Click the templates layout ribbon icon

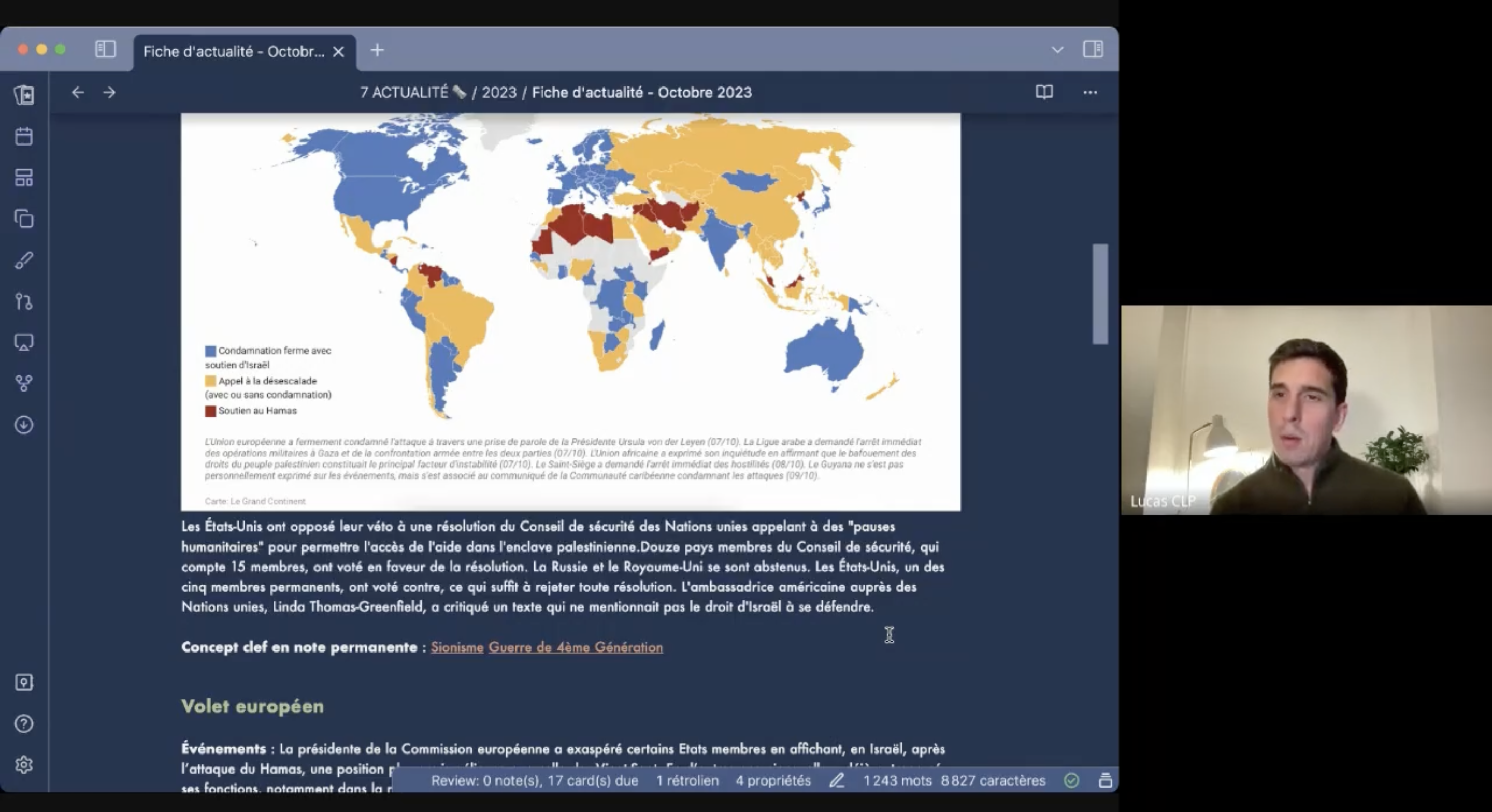click(24, 178)
